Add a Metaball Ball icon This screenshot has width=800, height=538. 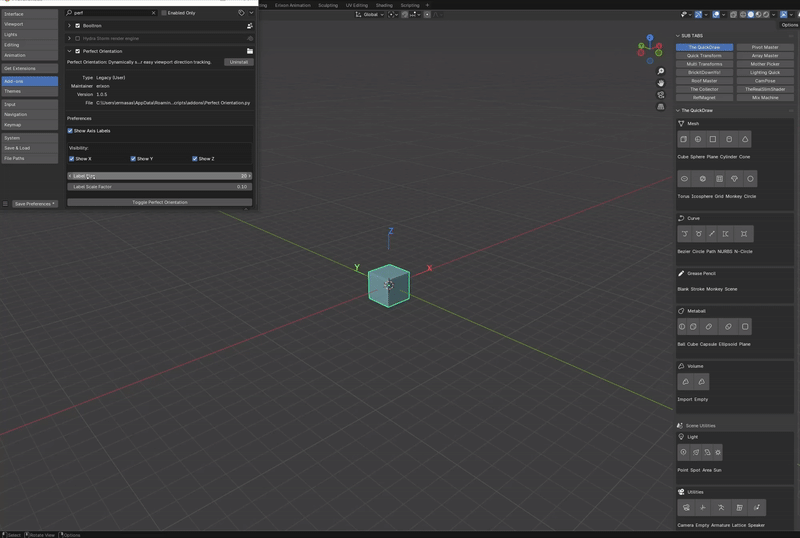tap(682, 327)
